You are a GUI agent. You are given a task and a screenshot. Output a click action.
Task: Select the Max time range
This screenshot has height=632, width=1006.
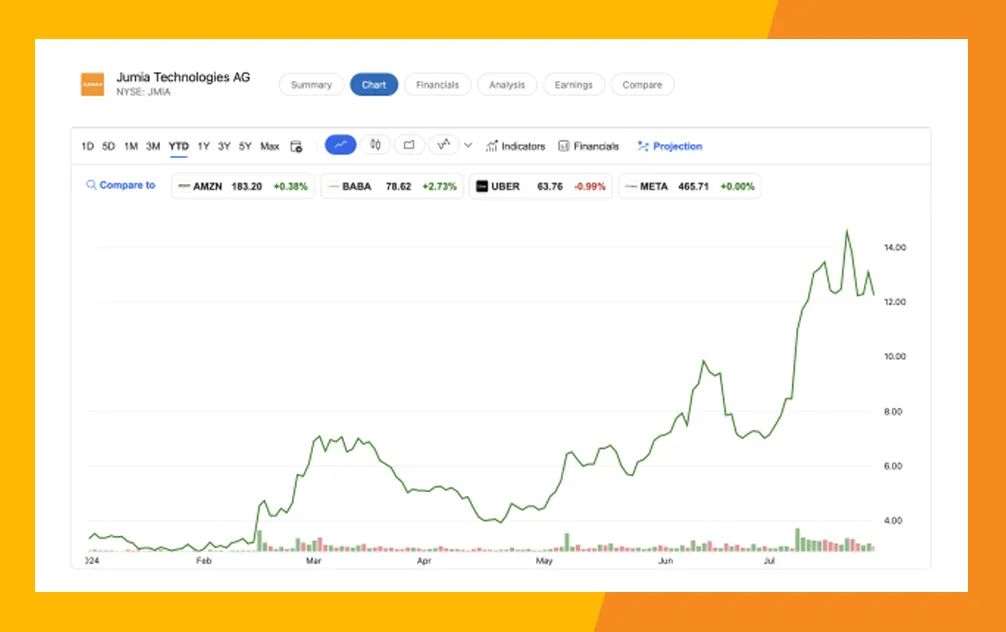(x=269, y=146)
